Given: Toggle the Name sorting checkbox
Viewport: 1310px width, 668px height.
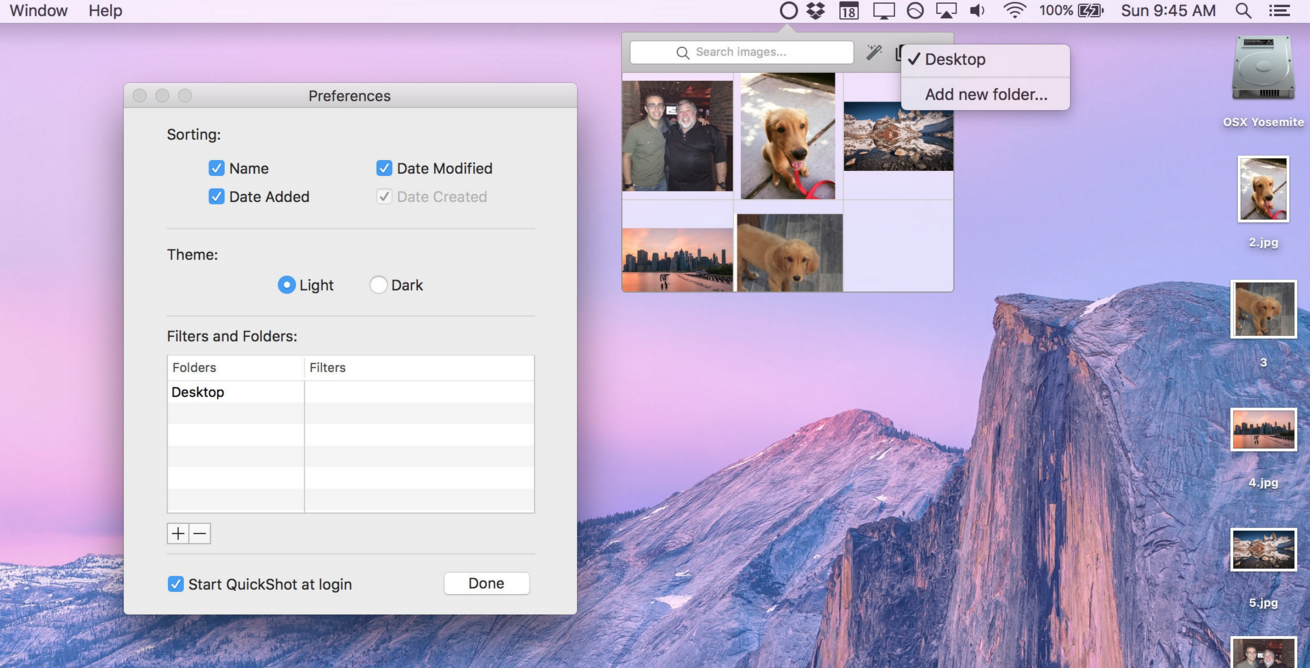Looking at the screenshot, I should 216,168.
